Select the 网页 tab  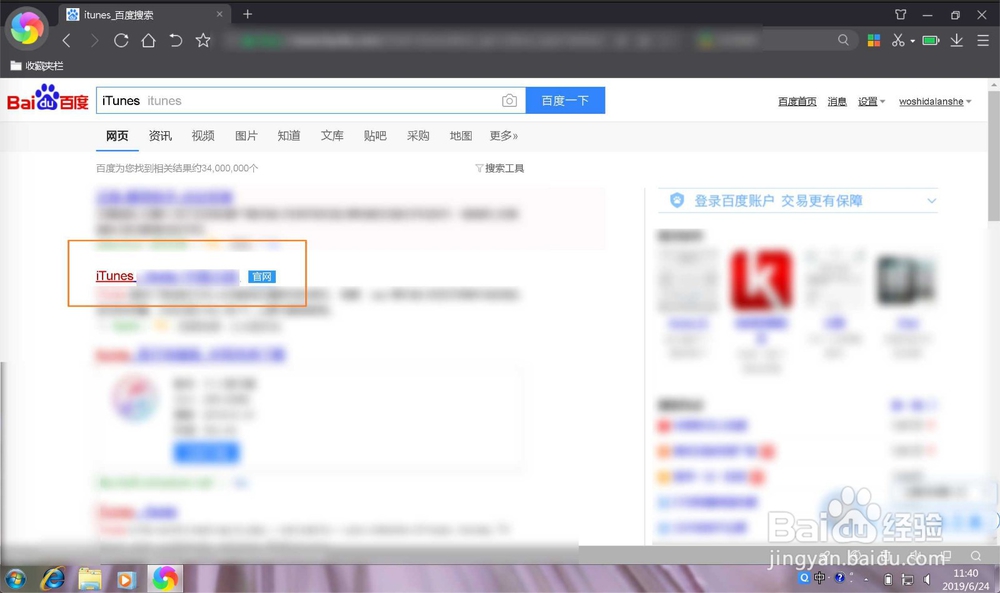117,136
